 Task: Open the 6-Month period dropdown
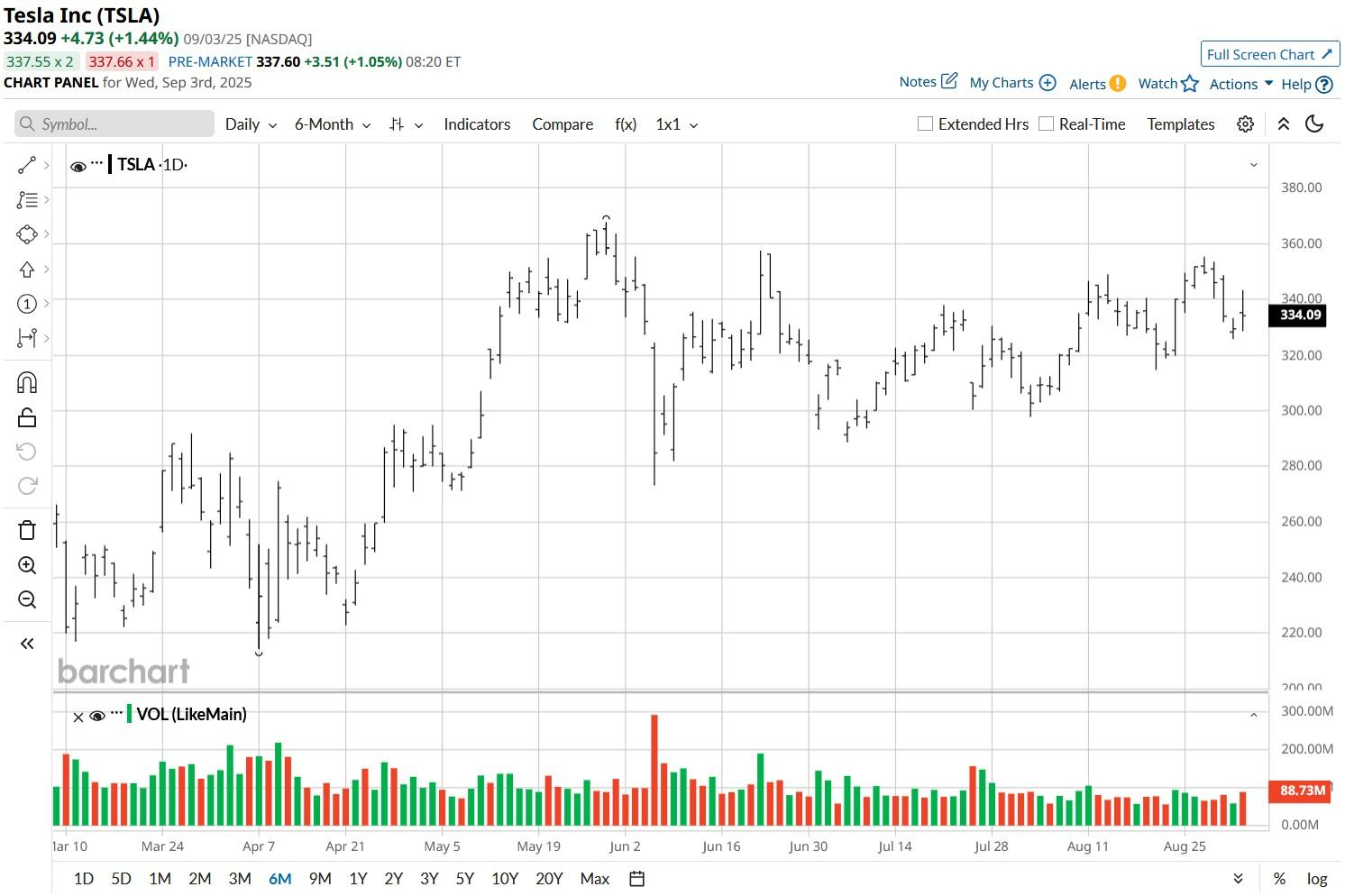[x=333, y=124]
